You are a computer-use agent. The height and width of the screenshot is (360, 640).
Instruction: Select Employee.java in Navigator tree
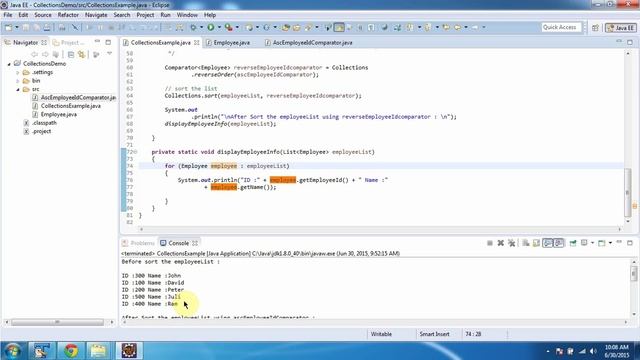coord(54,115)
